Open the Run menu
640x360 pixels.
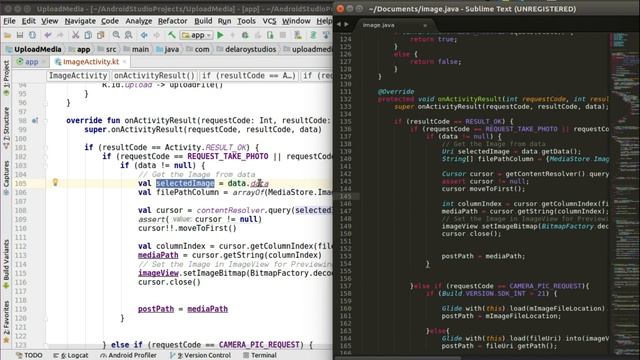coord(224,21)
